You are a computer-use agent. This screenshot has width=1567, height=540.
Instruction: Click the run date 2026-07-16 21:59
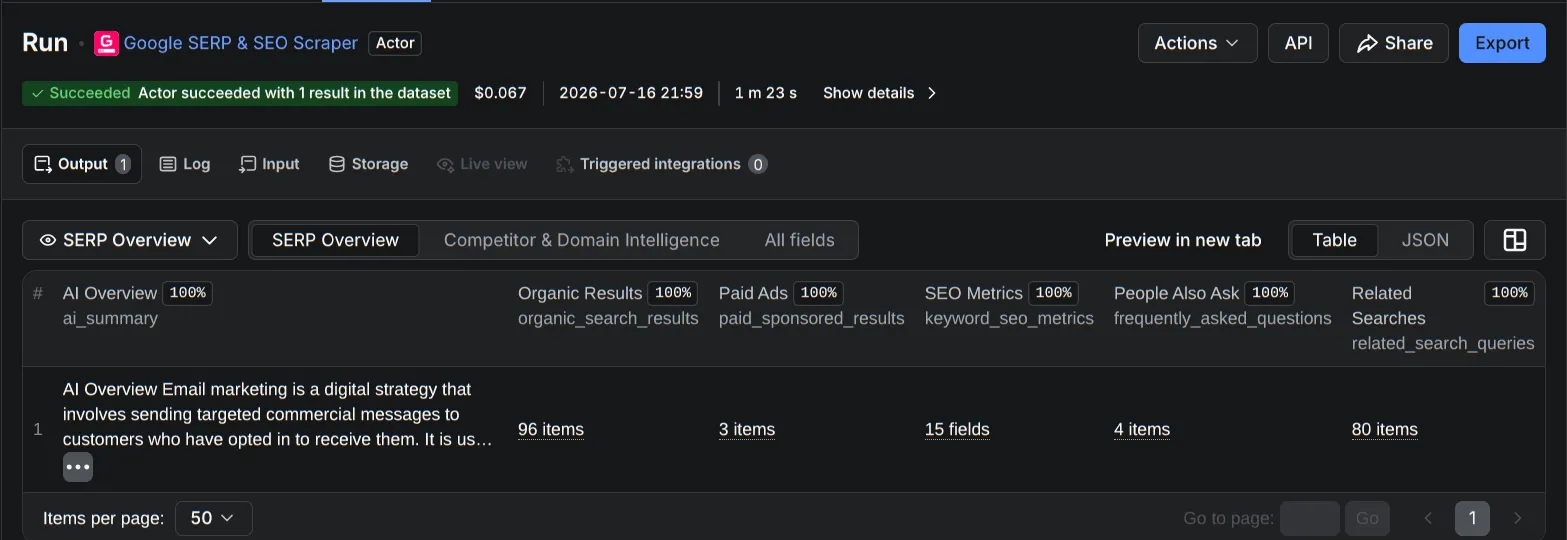click(x=631, y=93)
